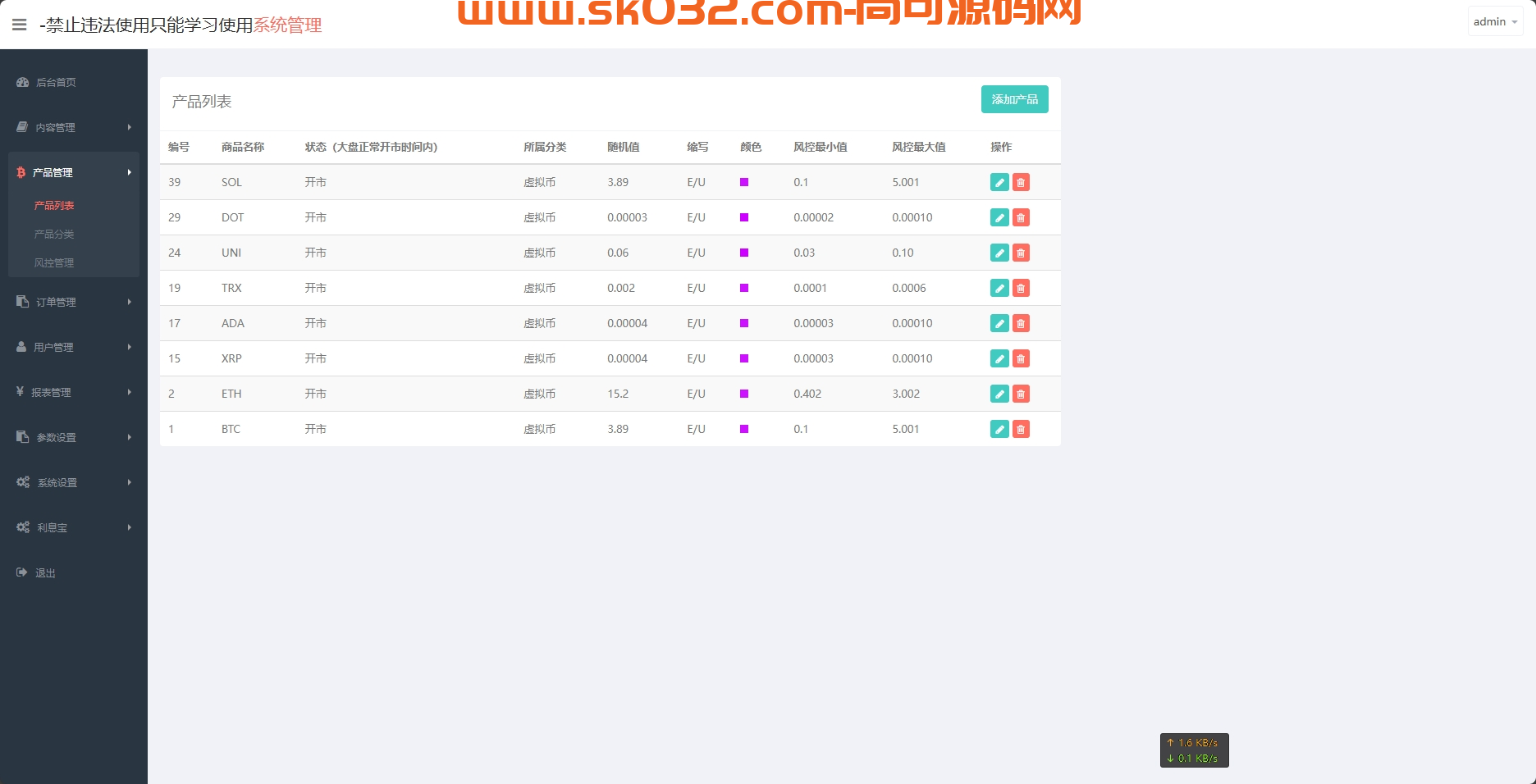Delete the SOL product row
1536x784 pixels.
click(1021, 182)
